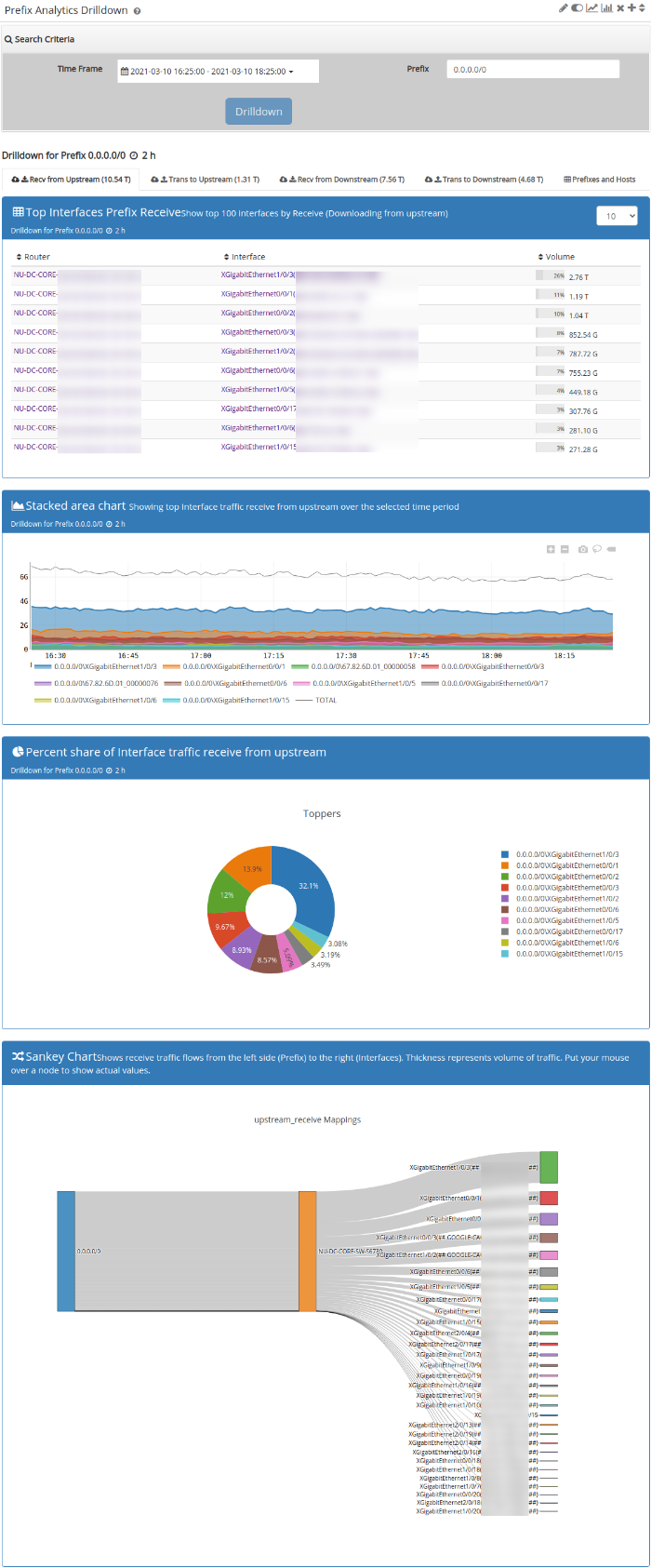Zoom out using the stacked area chart minus icon
This screenshot has height=1568, width=651.
tap(565, 549)
